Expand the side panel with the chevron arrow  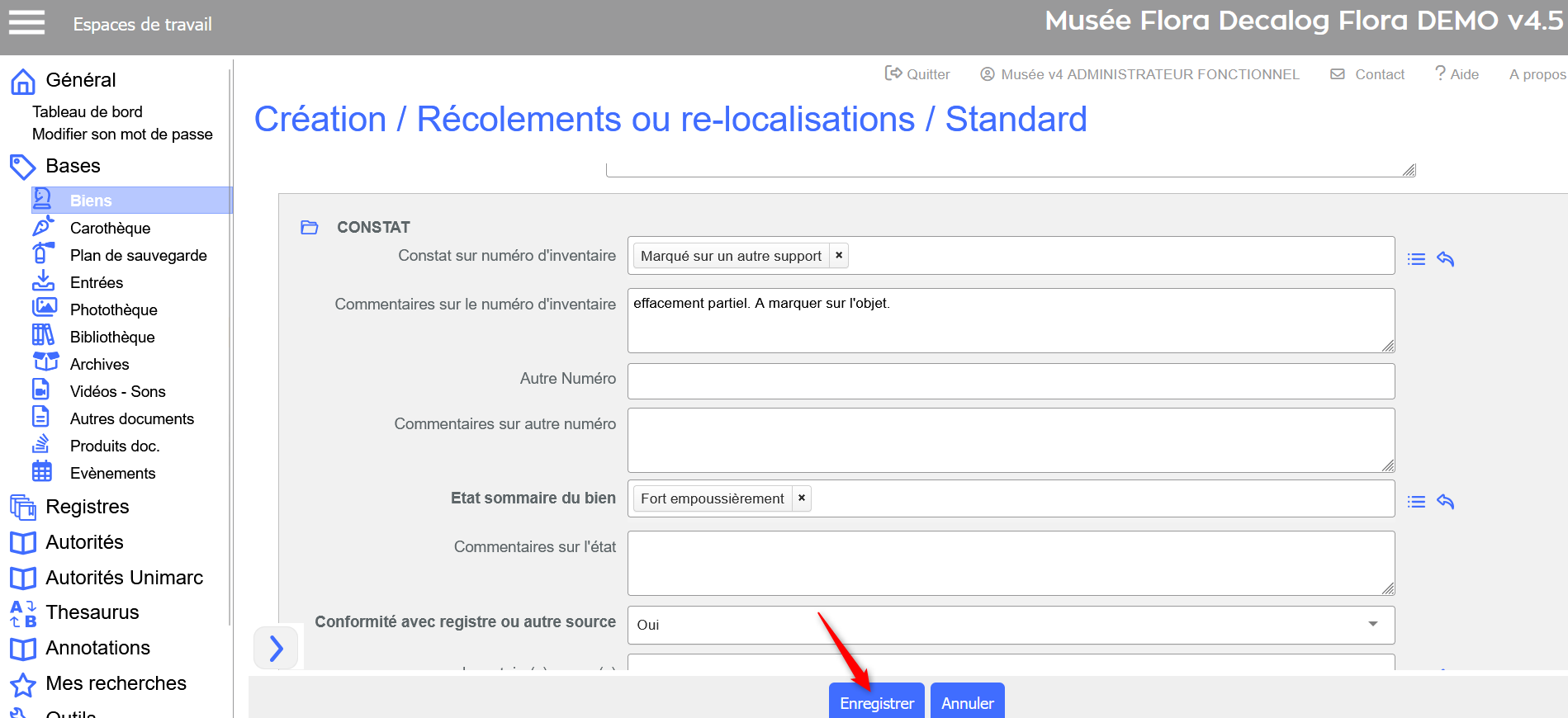pos(276,648)
